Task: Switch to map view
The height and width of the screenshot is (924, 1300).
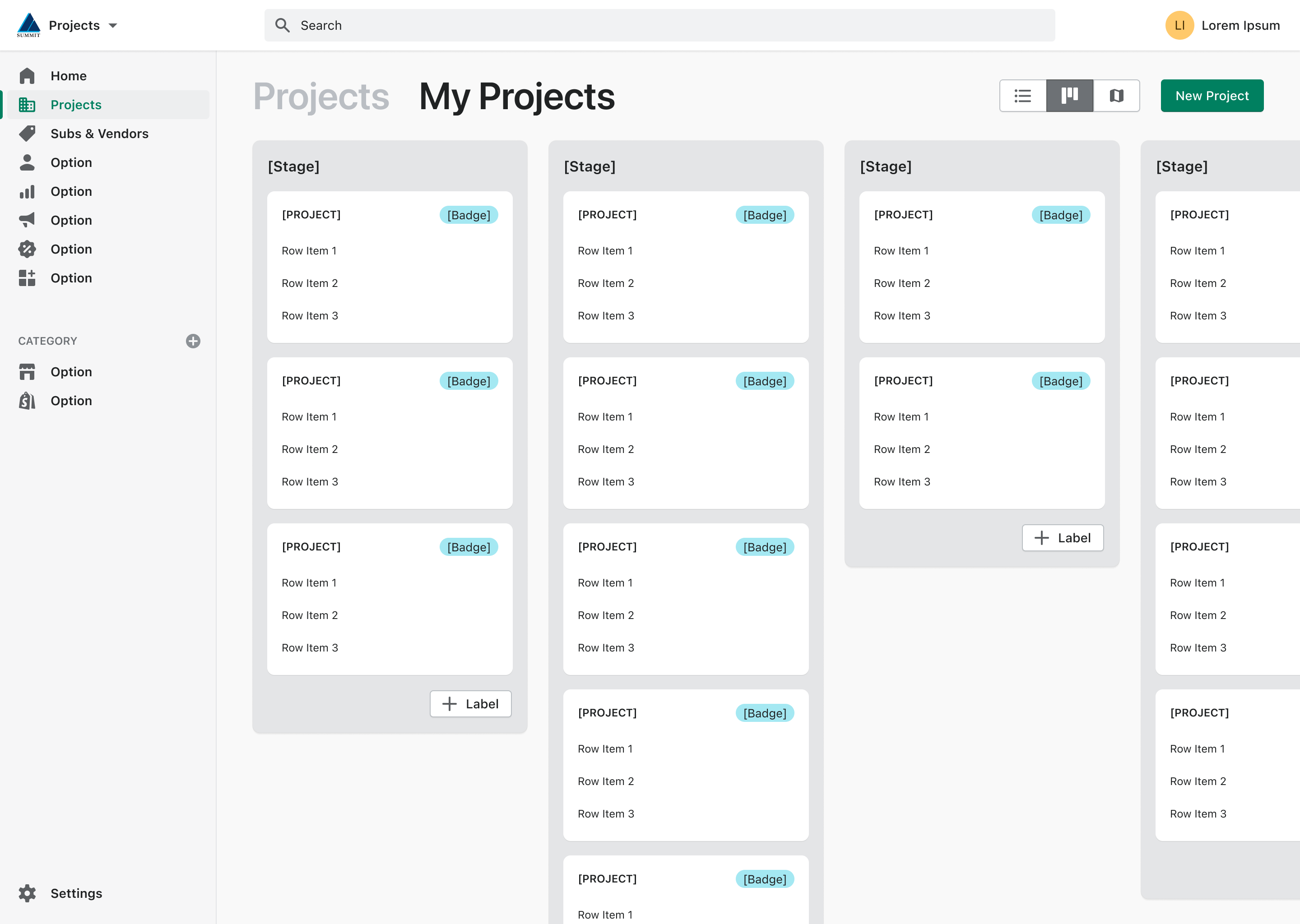Action: (1116, 96)
